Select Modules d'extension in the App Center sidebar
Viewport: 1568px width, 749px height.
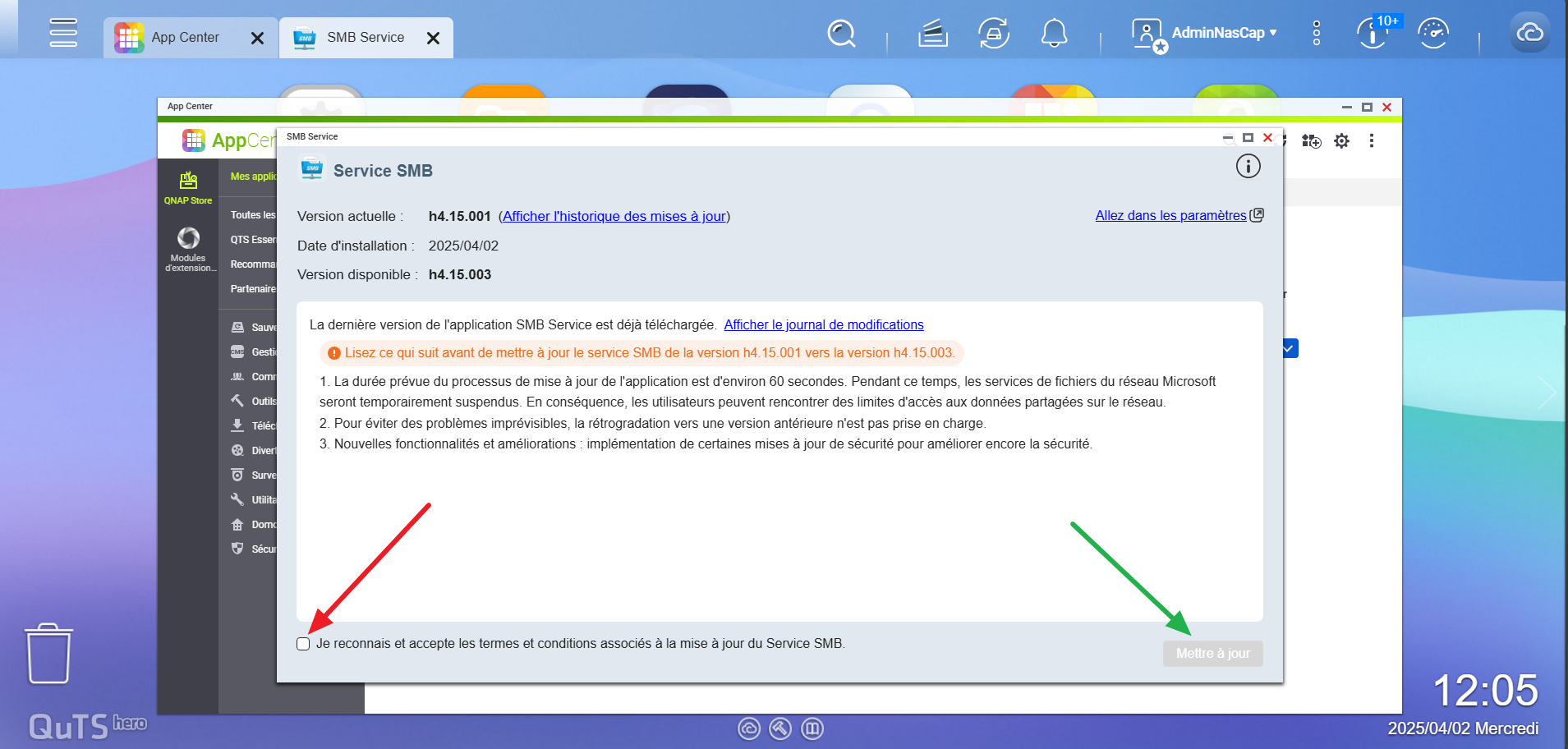189,249
